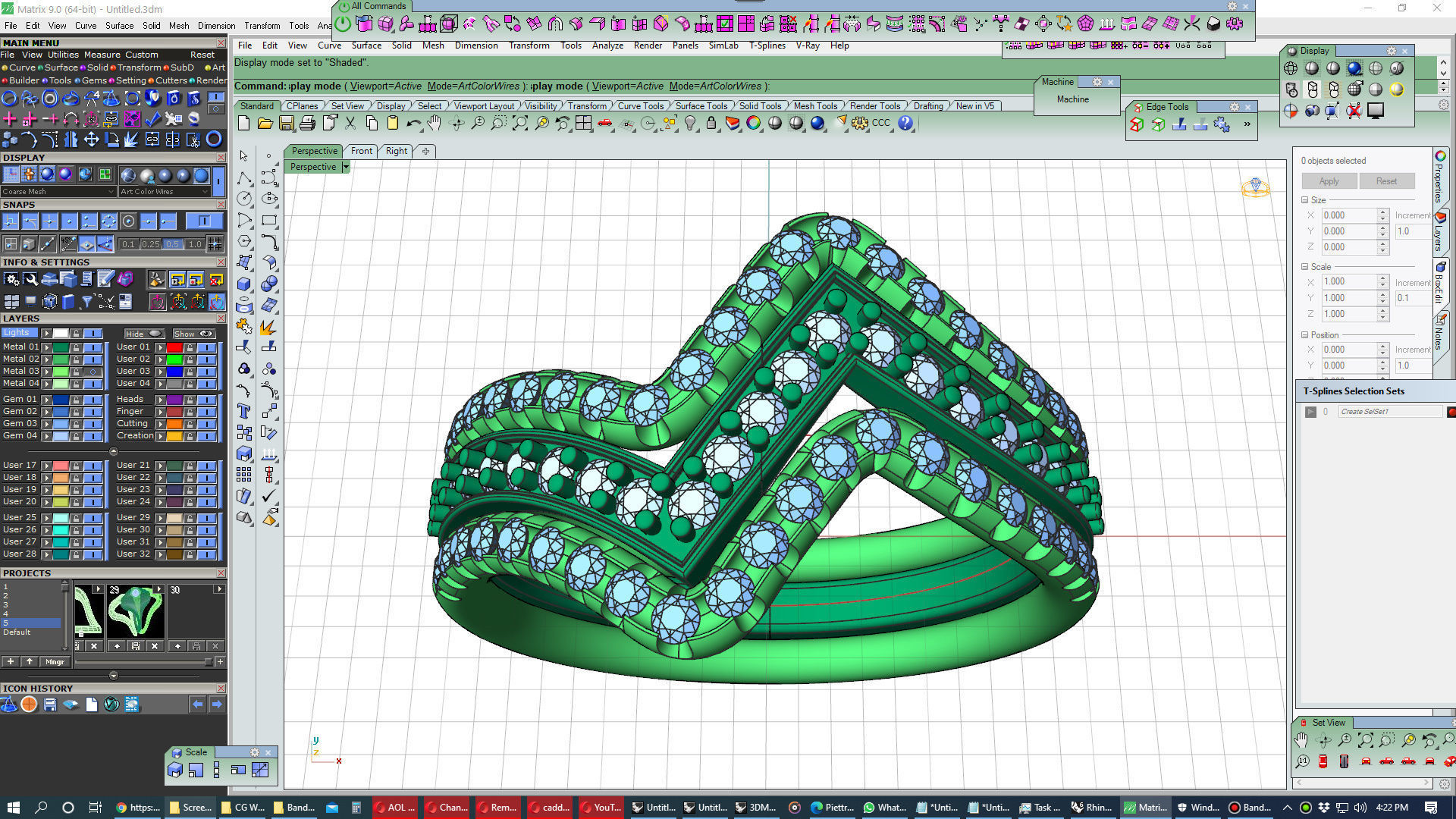Select the 0.5 snap increment
The image size is (1456, 819).
pos(173,244)
